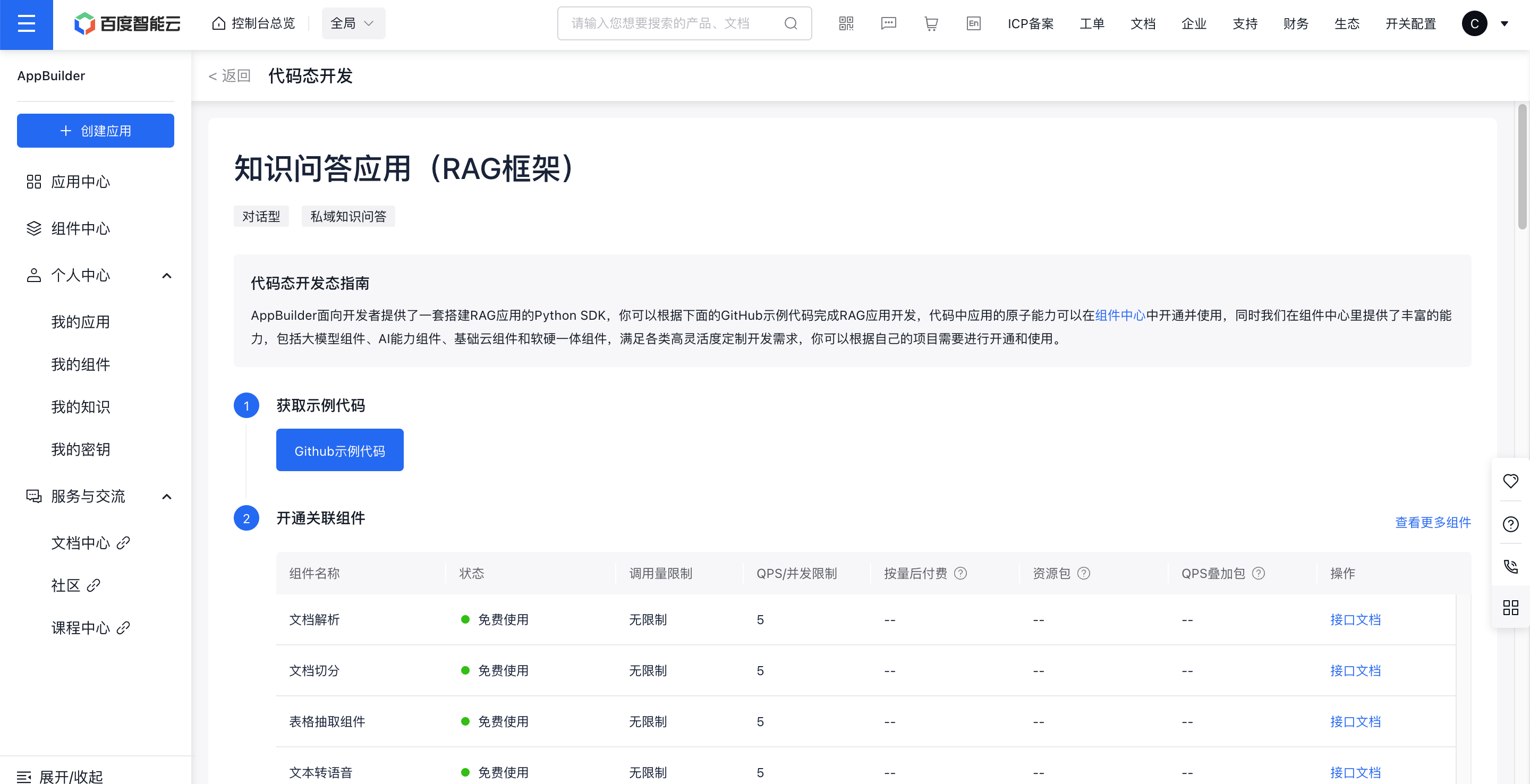This screenshot has height=784, width=1530.
Task: Click the 私域知识问答 tag
Action: [x=348, y=216]
